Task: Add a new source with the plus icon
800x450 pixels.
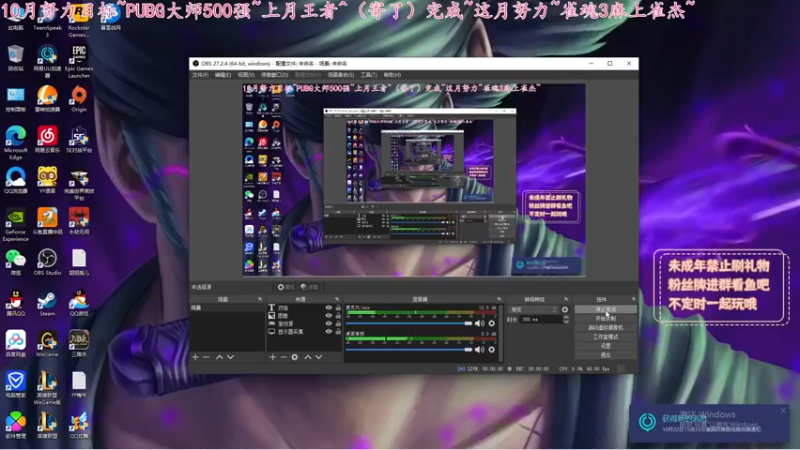Action: [272, 357]
